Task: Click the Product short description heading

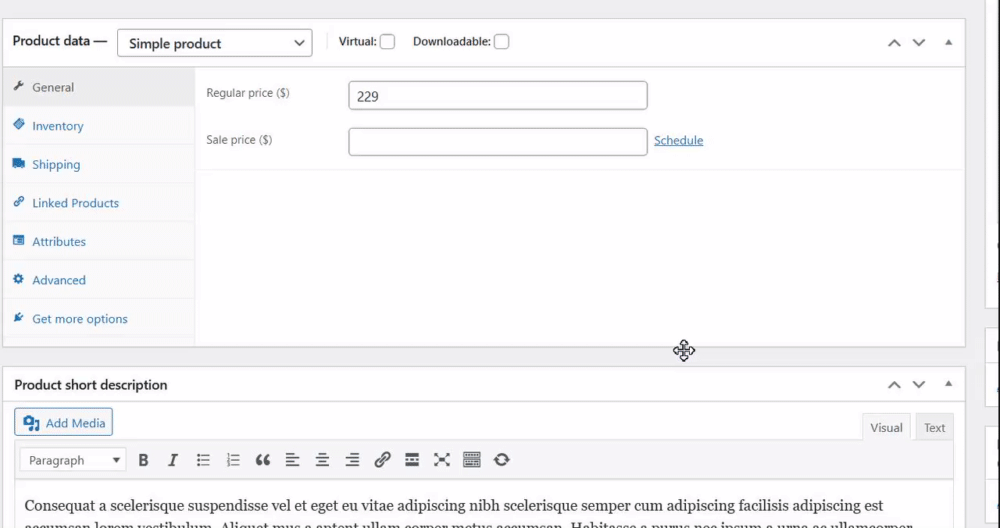Action: point(91,385)
